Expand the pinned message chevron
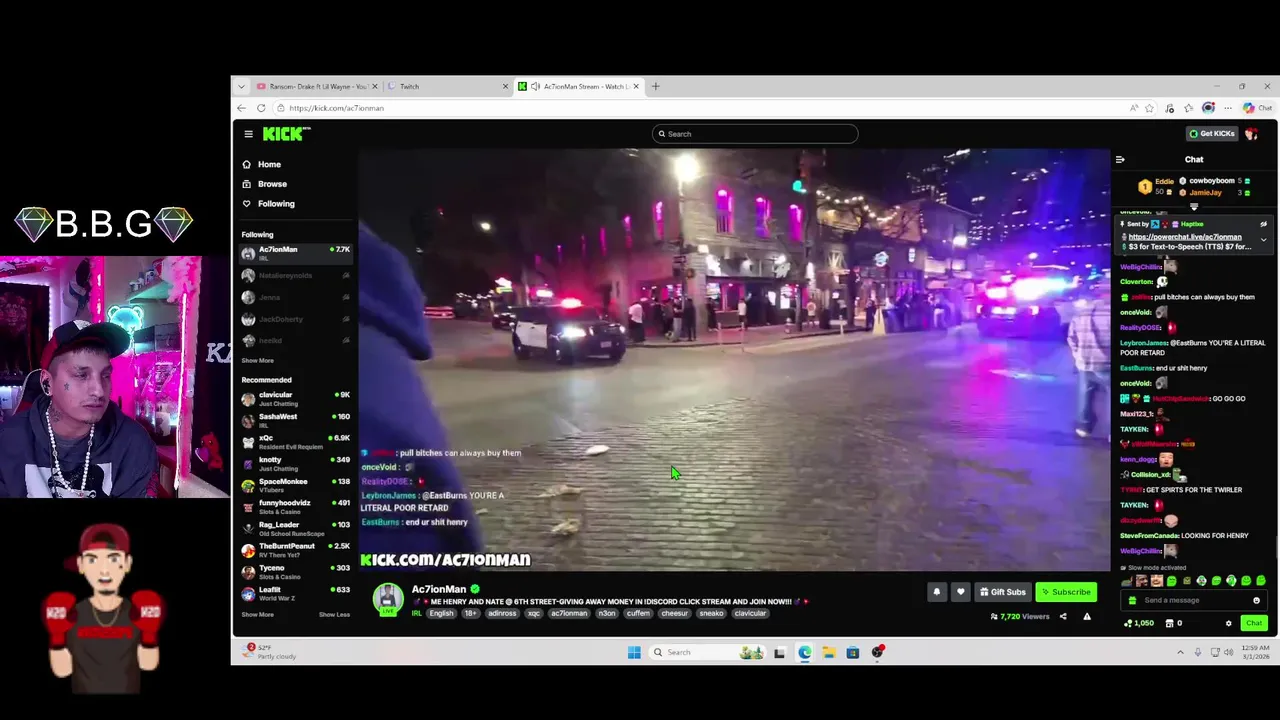The height and width of the screenshot is (720, 1280). coord(1263,240)
